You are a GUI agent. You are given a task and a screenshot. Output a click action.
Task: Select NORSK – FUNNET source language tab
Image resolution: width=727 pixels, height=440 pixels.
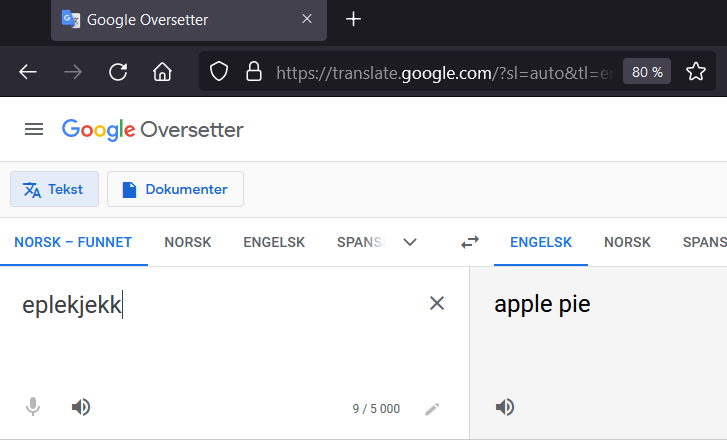click(x=73, y=242)
